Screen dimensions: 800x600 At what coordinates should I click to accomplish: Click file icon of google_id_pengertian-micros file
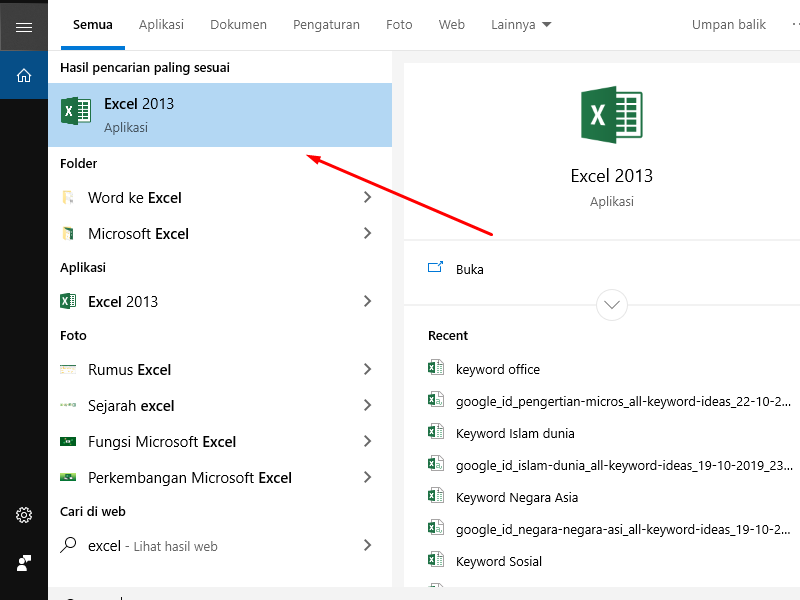[436, 399]
